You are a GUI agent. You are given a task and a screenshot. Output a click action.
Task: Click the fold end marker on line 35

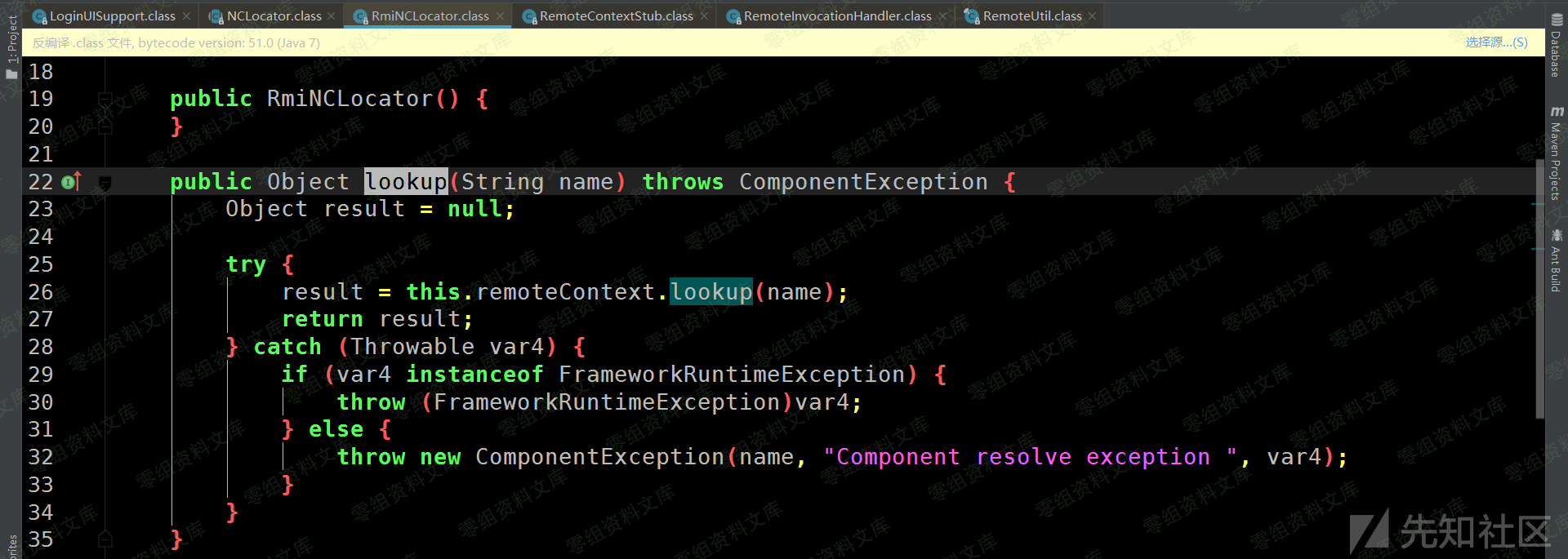coord(105,539)
